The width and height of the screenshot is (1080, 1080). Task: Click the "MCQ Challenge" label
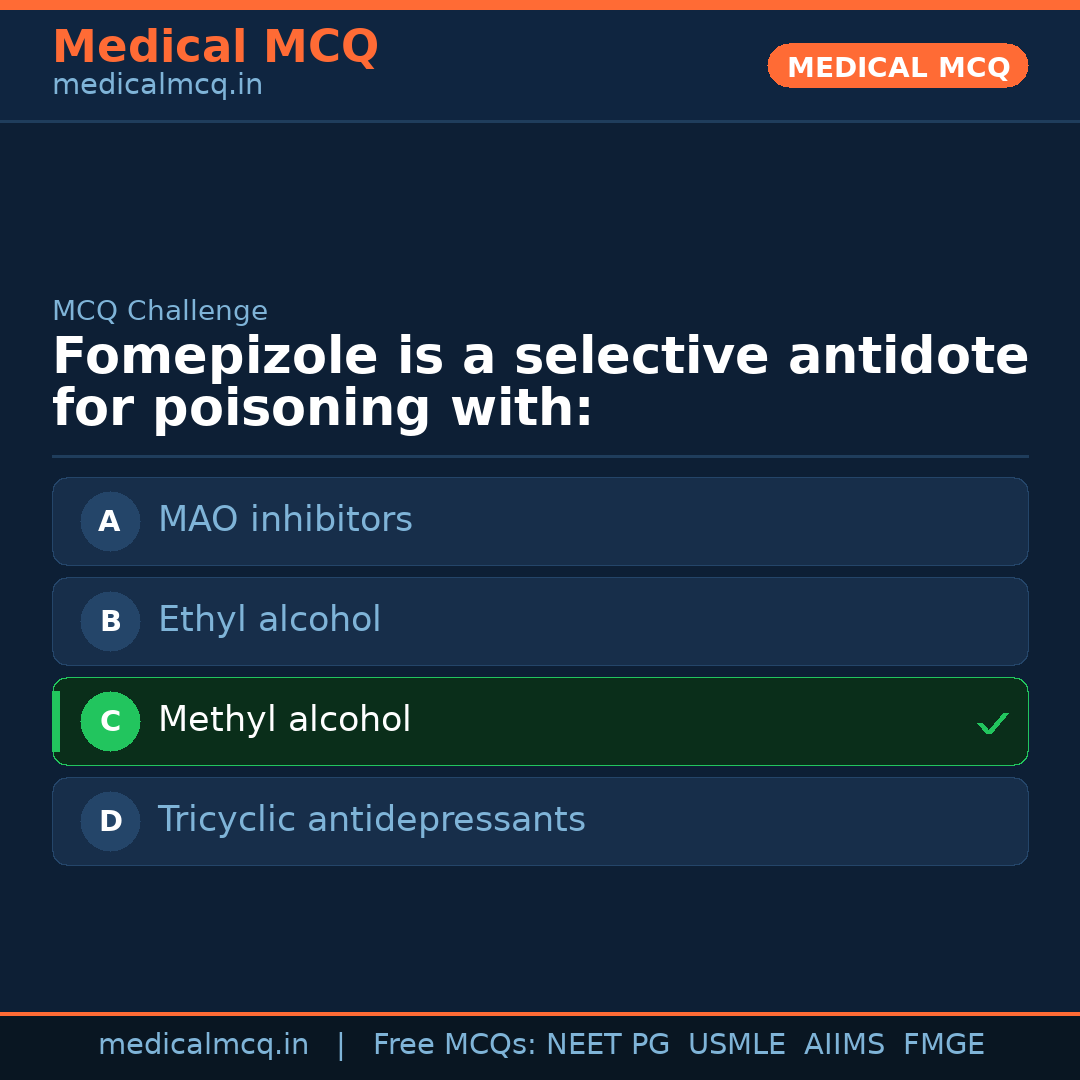tap(160, 311)
